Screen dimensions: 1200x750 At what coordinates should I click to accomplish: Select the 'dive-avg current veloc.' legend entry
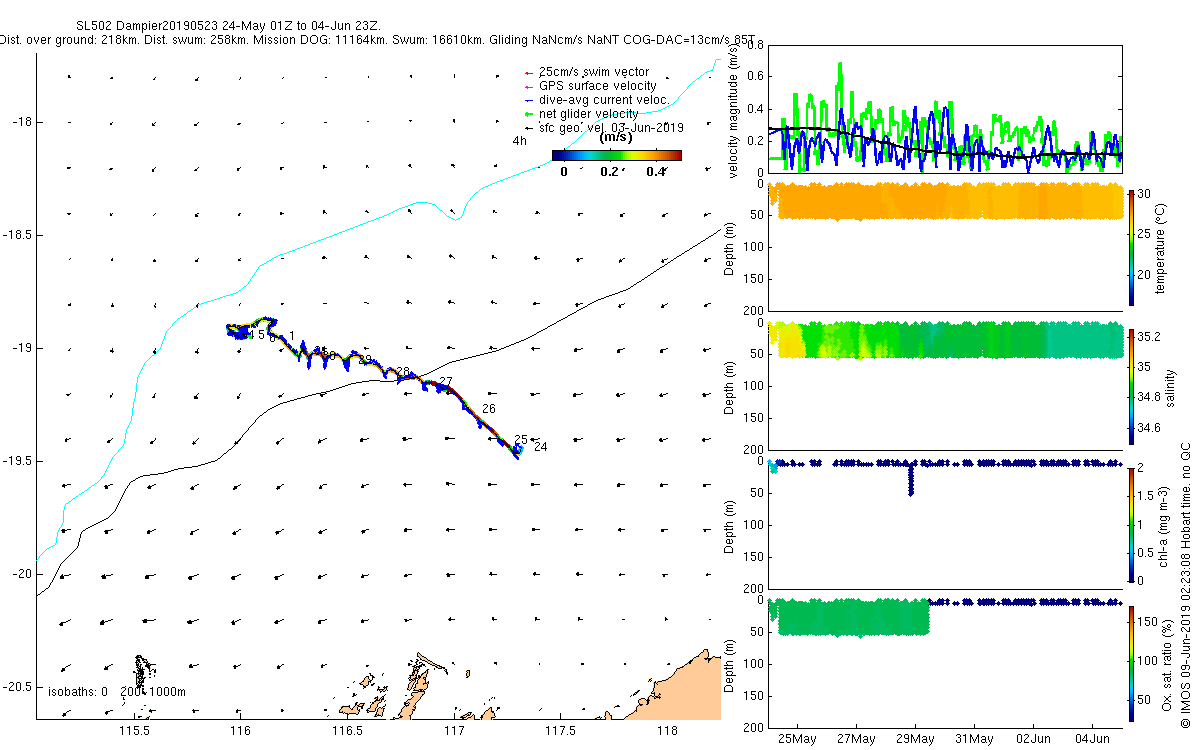597,100
